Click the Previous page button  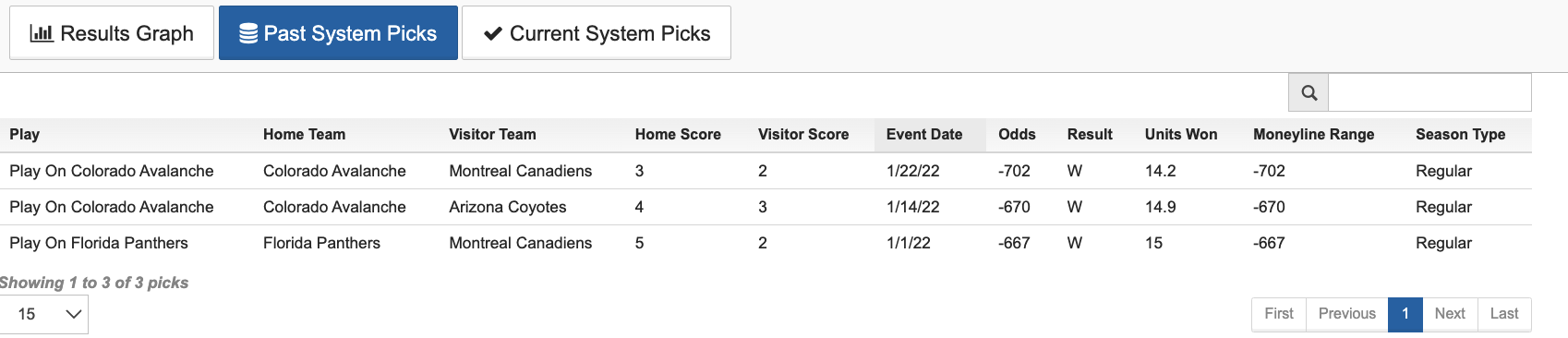pos(1347,314)
